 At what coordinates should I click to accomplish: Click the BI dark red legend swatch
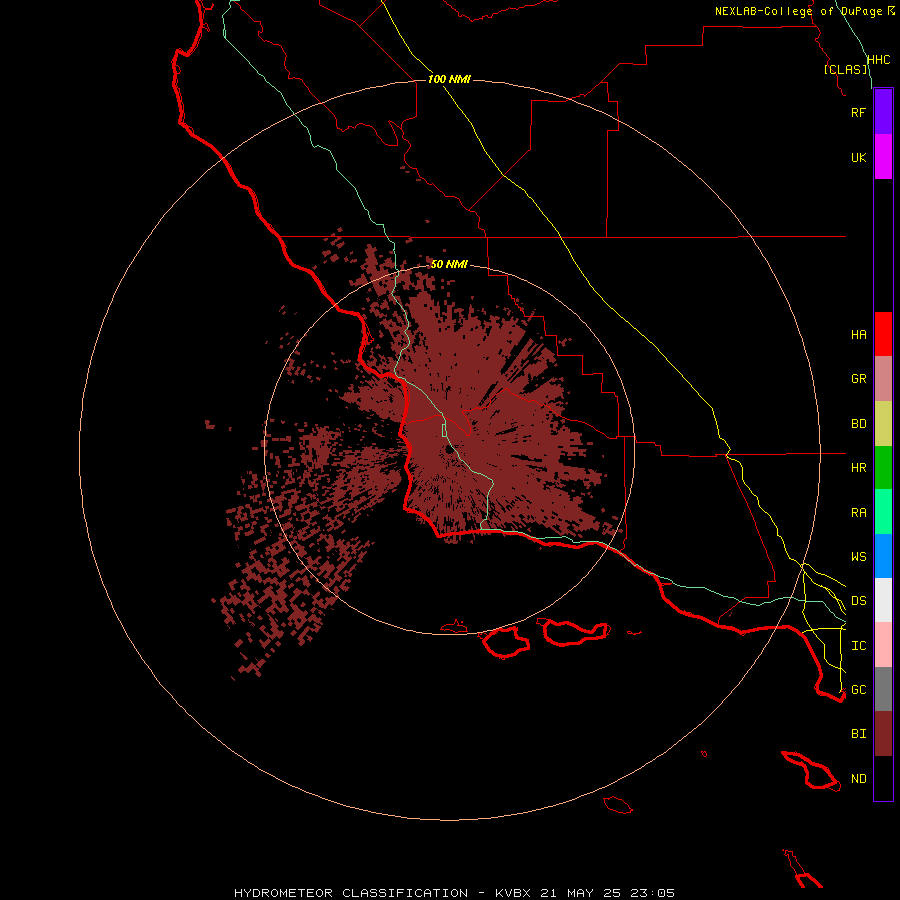[883, 734]
